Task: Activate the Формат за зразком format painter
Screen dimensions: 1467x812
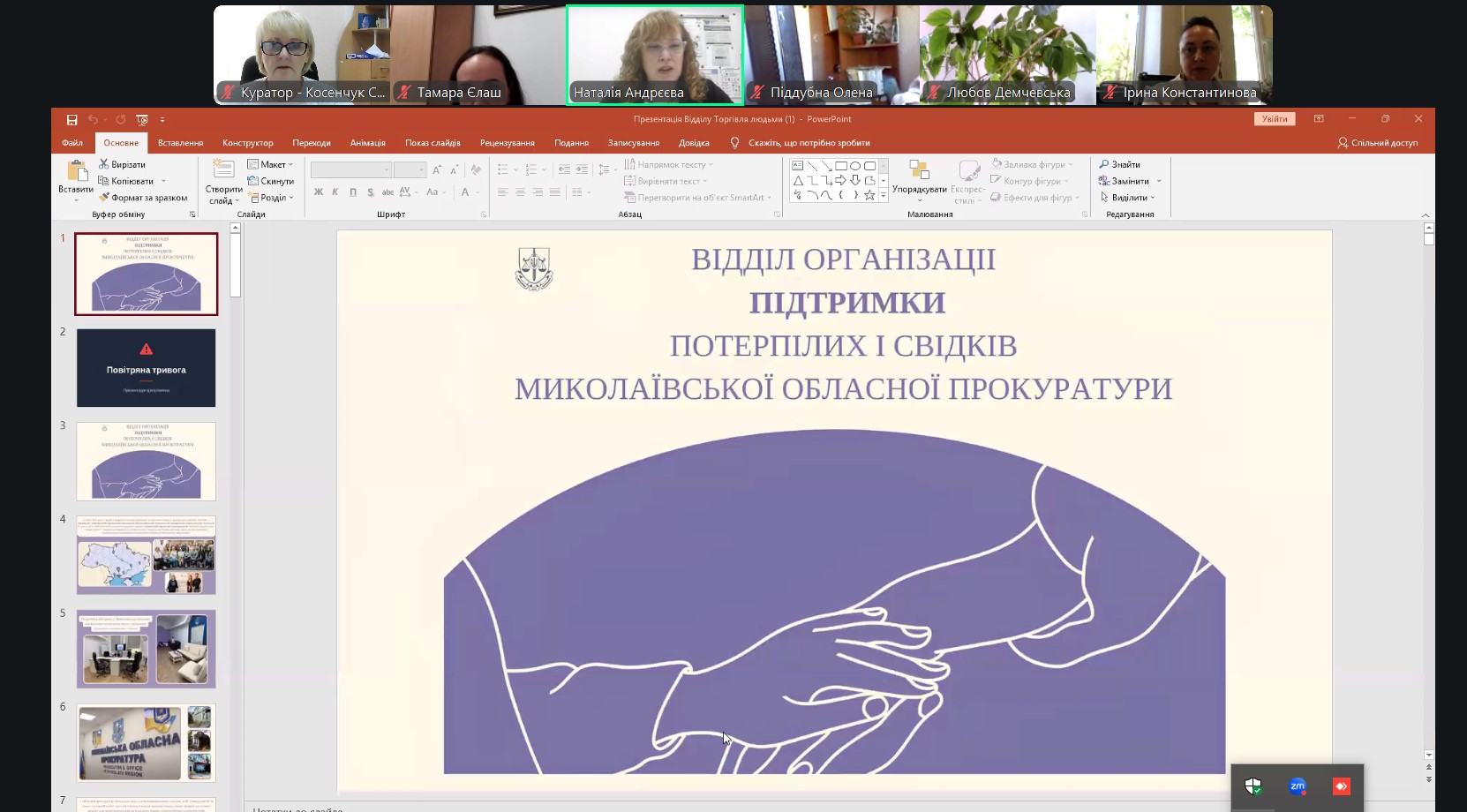Action: (143, 198)
